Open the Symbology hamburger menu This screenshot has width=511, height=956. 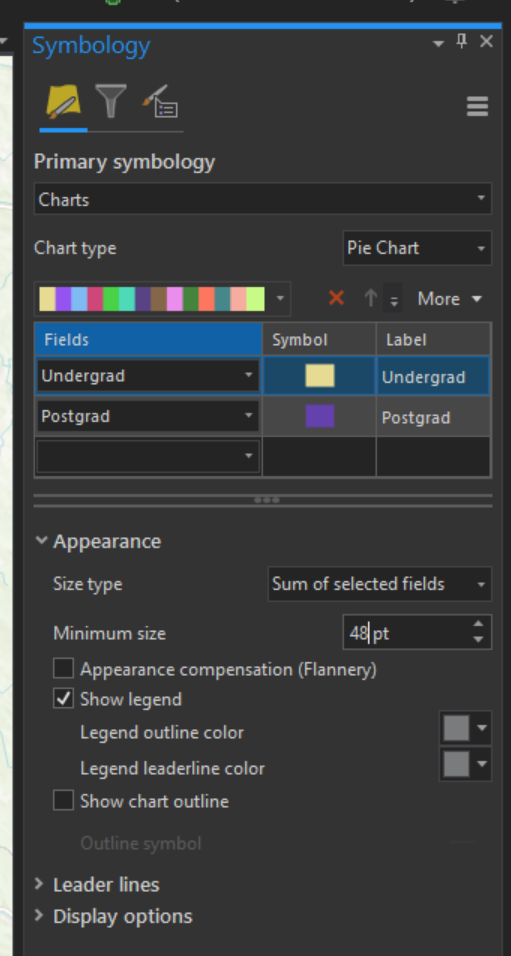(477, 106)
